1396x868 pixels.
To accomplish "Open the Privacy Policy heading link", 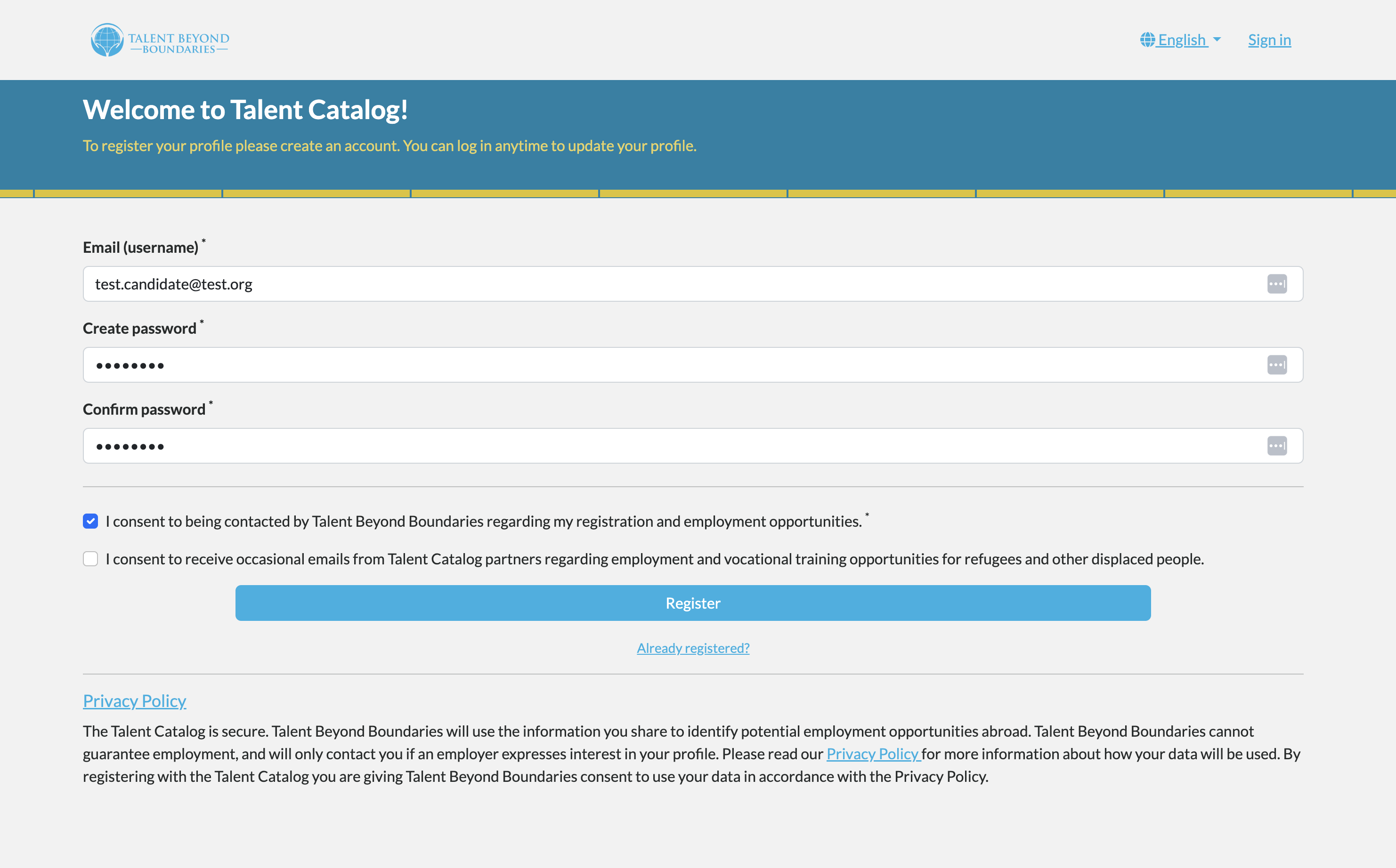I will tap(134, 700).
